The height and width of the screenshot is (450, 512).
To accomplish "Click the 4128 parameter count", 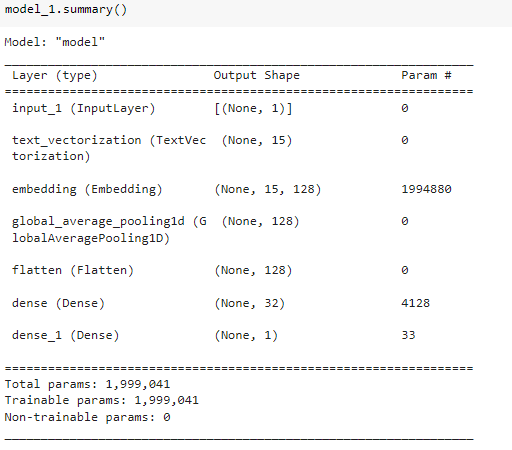I will pos(415,303).
